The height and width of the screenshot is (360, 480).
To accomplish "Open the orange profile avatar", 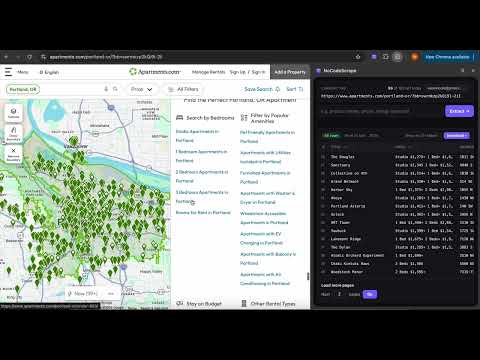I will (415, 57).
